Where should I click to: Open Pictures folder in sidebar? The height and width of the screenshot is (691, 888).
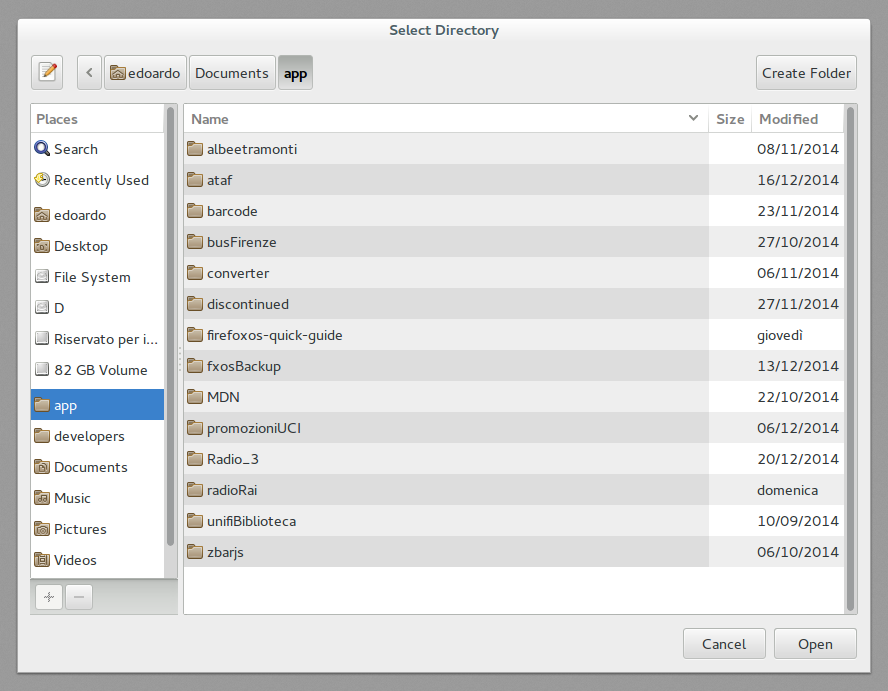click(x=80, y=529)
